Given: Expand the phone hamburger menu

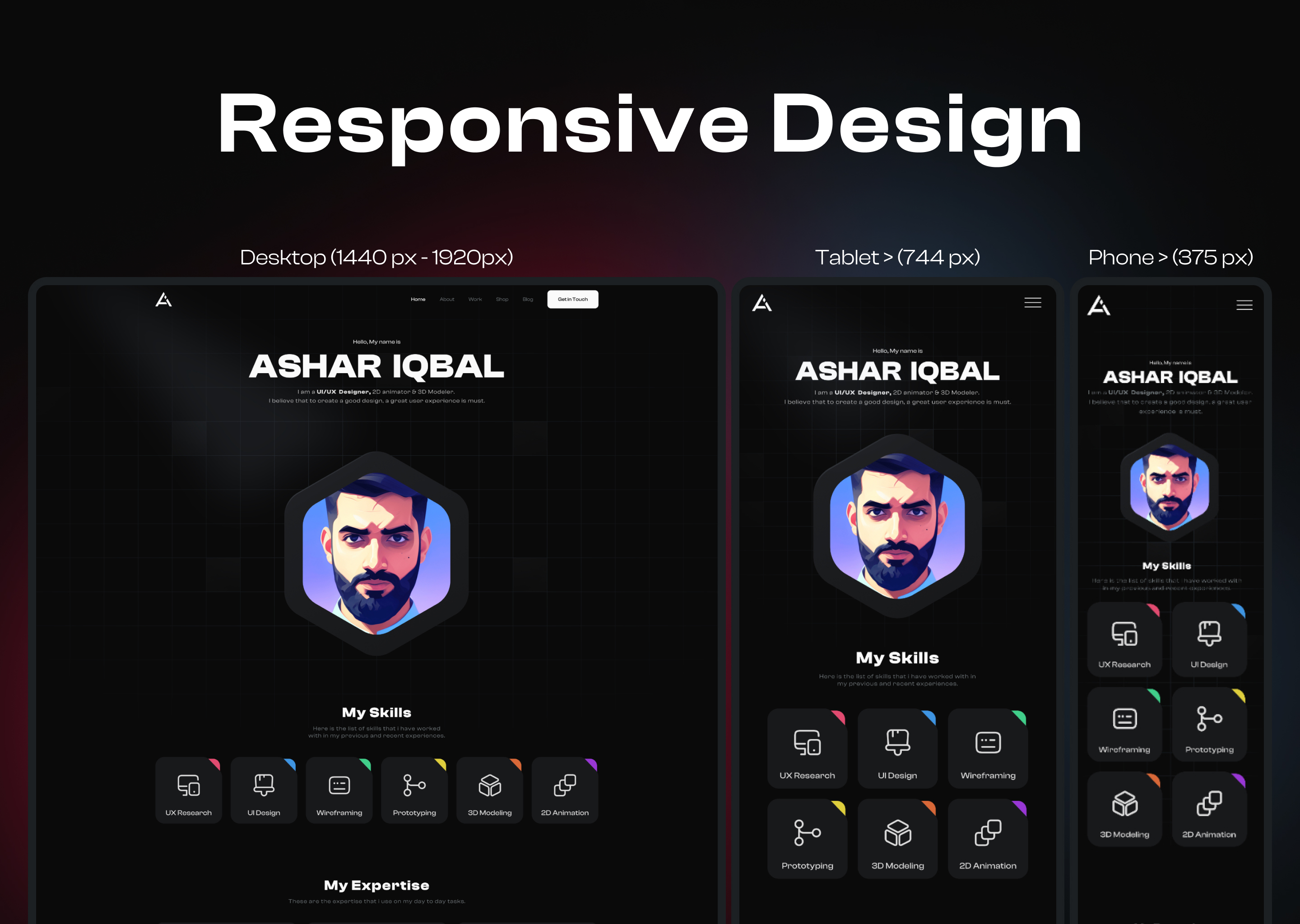Looking at the screenshot, I should (x=1244, y=305).
